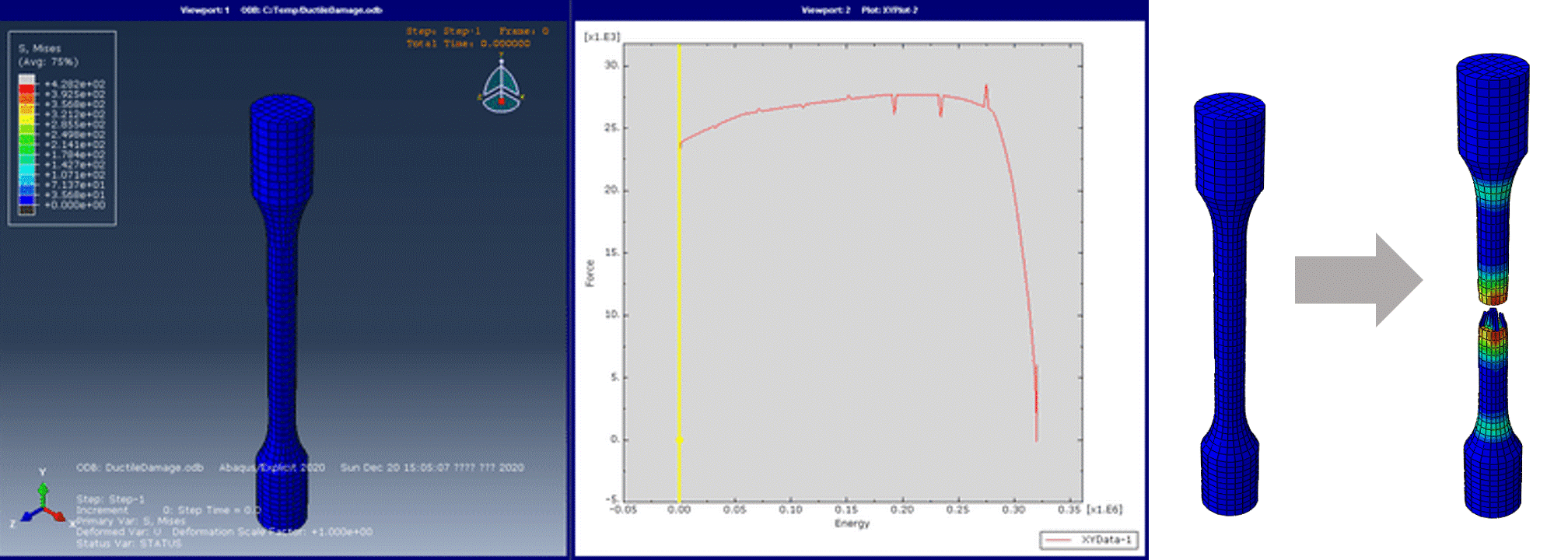1568x560 pixels.
Task: Click the undeformed blue specimen image beside arrow
Action: coord(1230,303)
